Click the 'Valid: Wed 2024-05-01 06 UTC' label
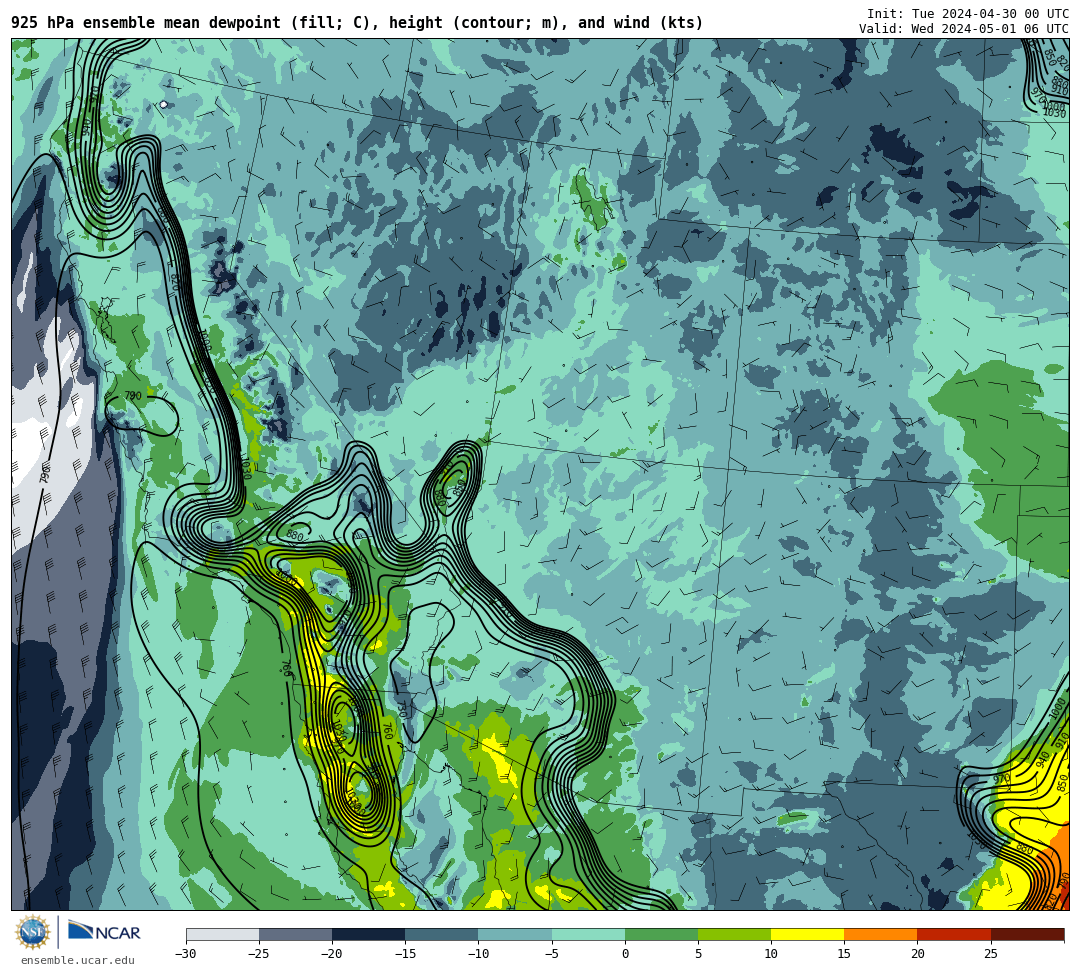The image size is (1080, 973). (x=964, y=29)
